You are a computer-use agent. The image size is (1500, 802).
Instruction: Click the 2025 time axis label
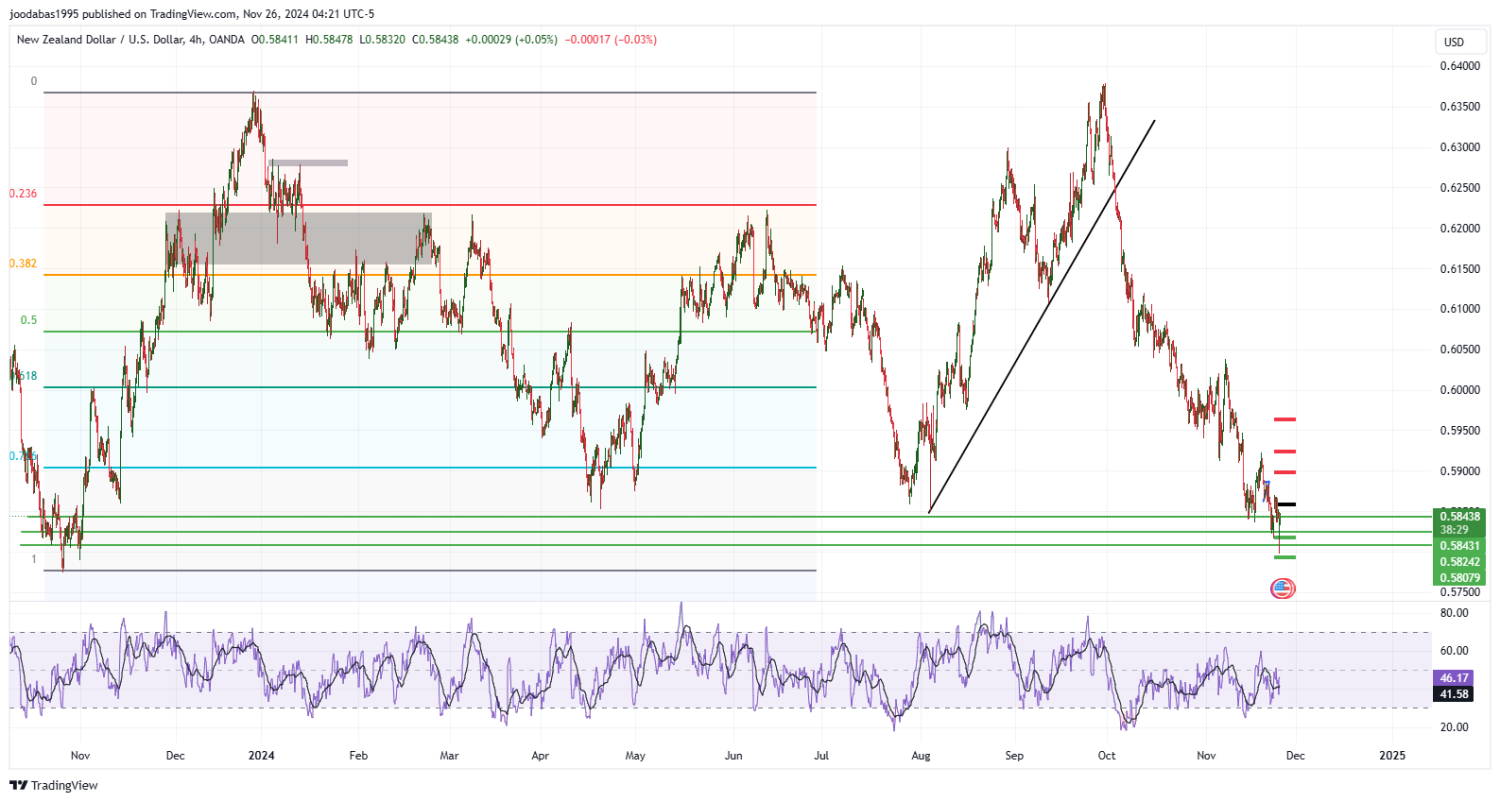coord(1391,755)
